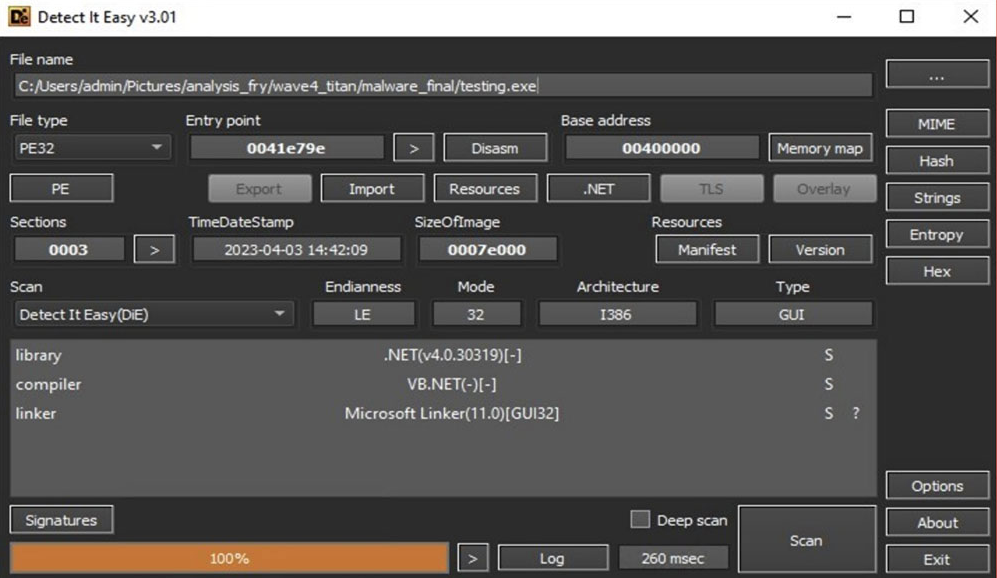This screenshot has width=997, height=578.
Task: Open the Version resource info
Action: point(820,249)
